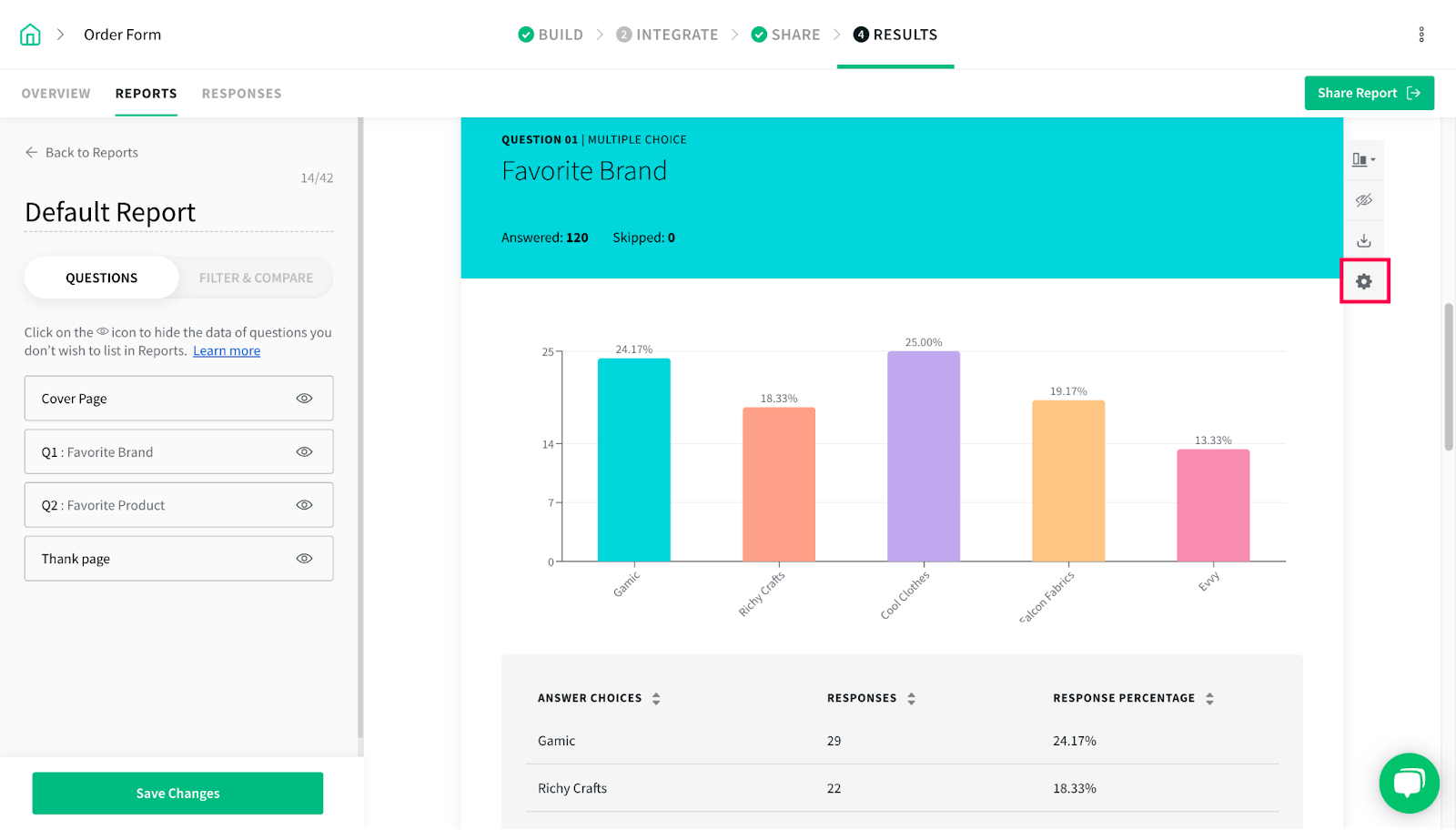Open the chart type selector icon

pyautogui.click(x=1363, y=160)
